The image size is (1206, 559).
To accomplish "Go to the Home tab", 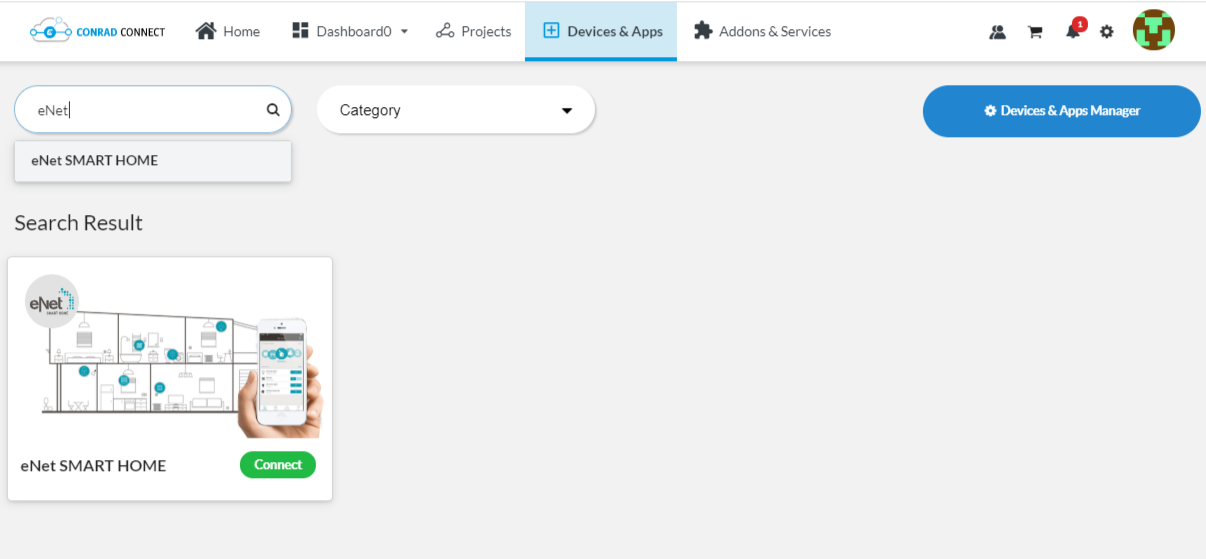I will point(228,31).
